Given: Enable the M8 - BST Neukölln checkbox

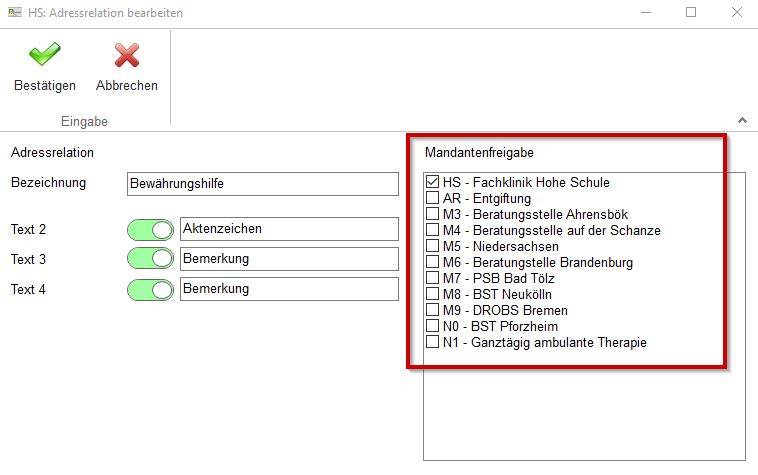Looking at the screenshot, I should tap(432, 295).
